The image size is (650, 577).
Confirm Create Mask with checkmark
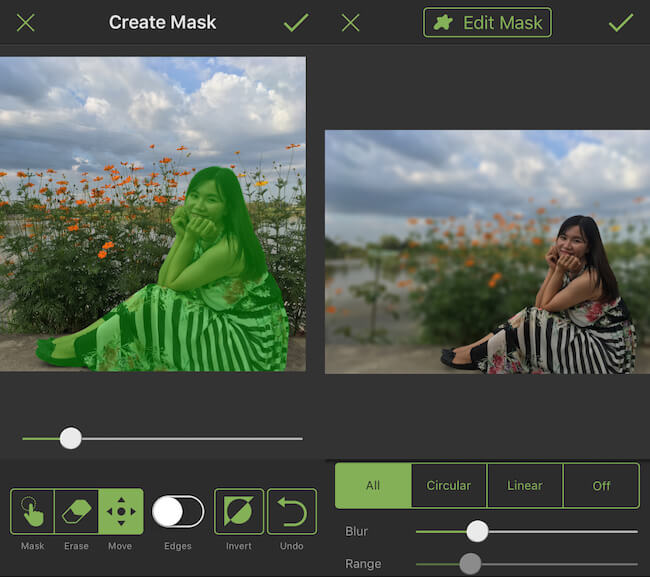point(295,23)
